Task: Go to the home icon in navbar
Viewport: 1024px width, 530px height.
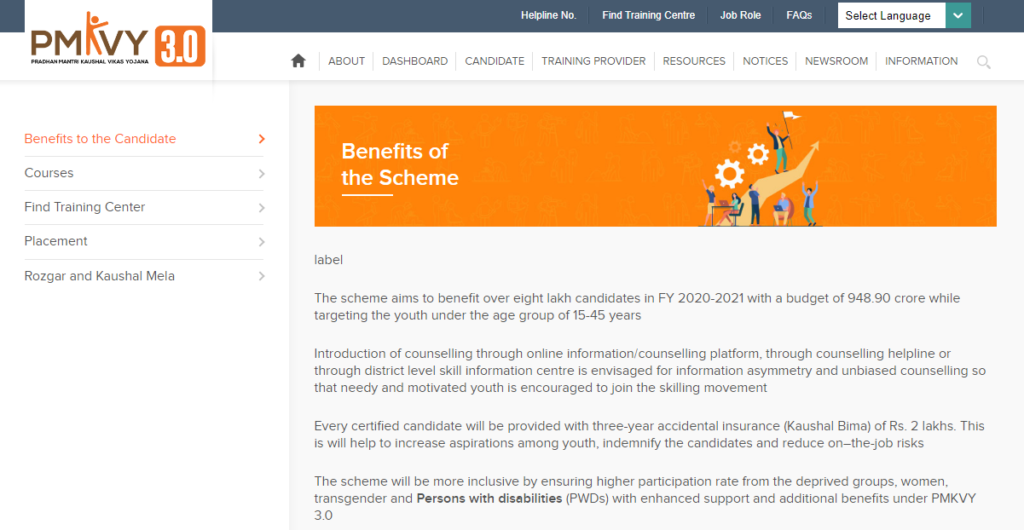Action: point(298,61)
